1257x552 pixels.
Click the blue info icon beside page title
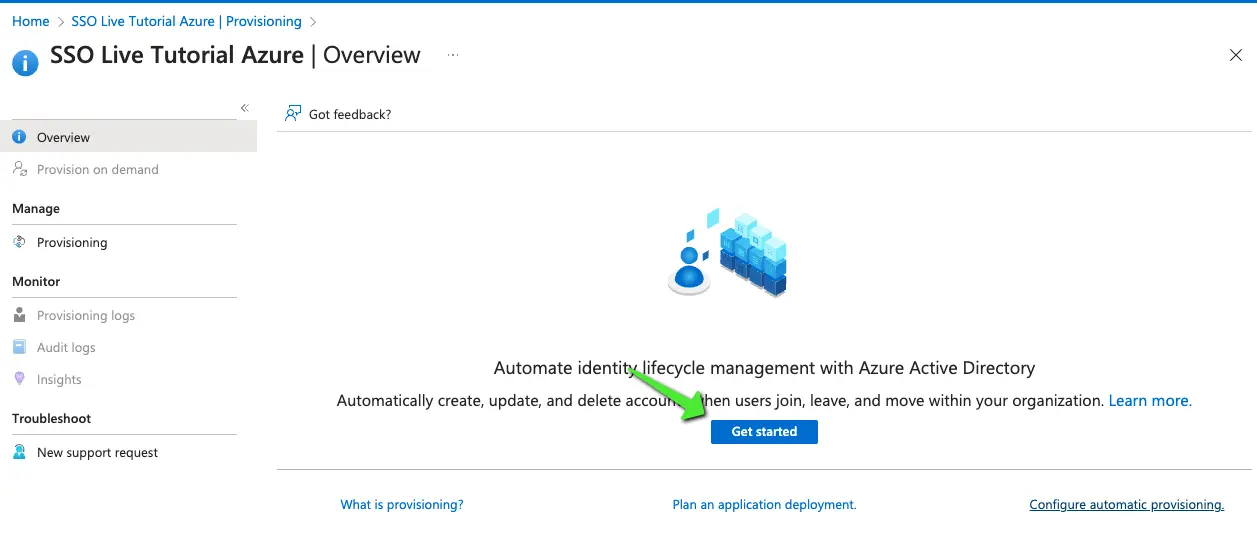click(x=25, y=63)
